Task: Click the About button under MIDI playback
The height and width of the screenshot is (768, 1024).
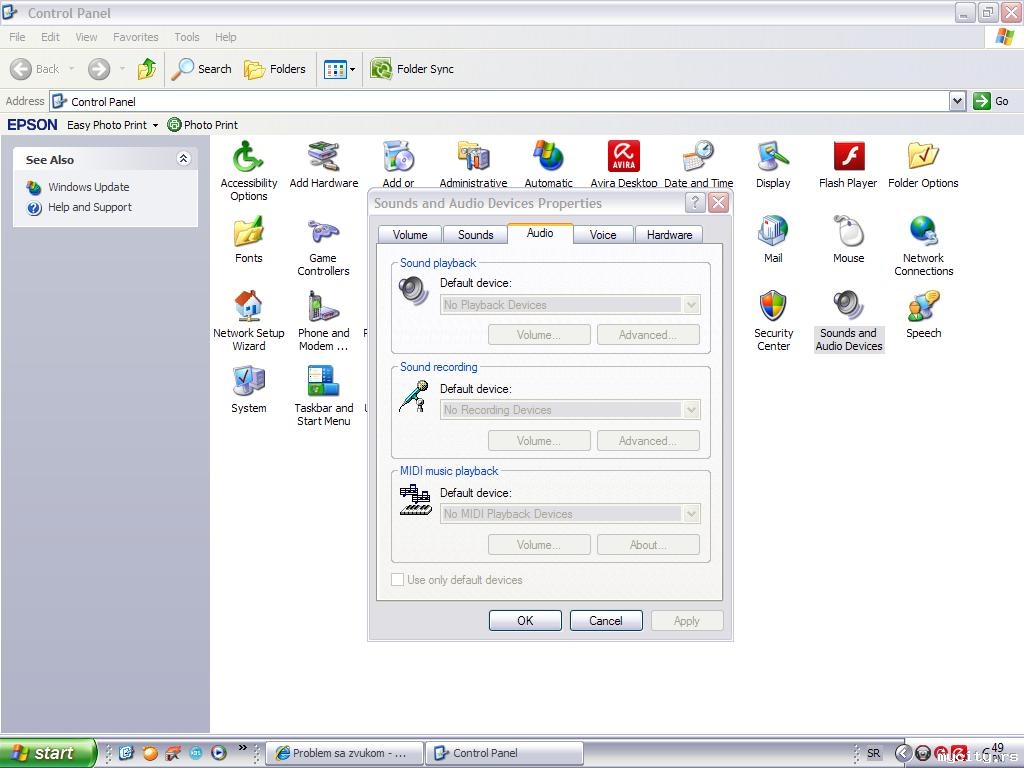Action: point(648,545)
